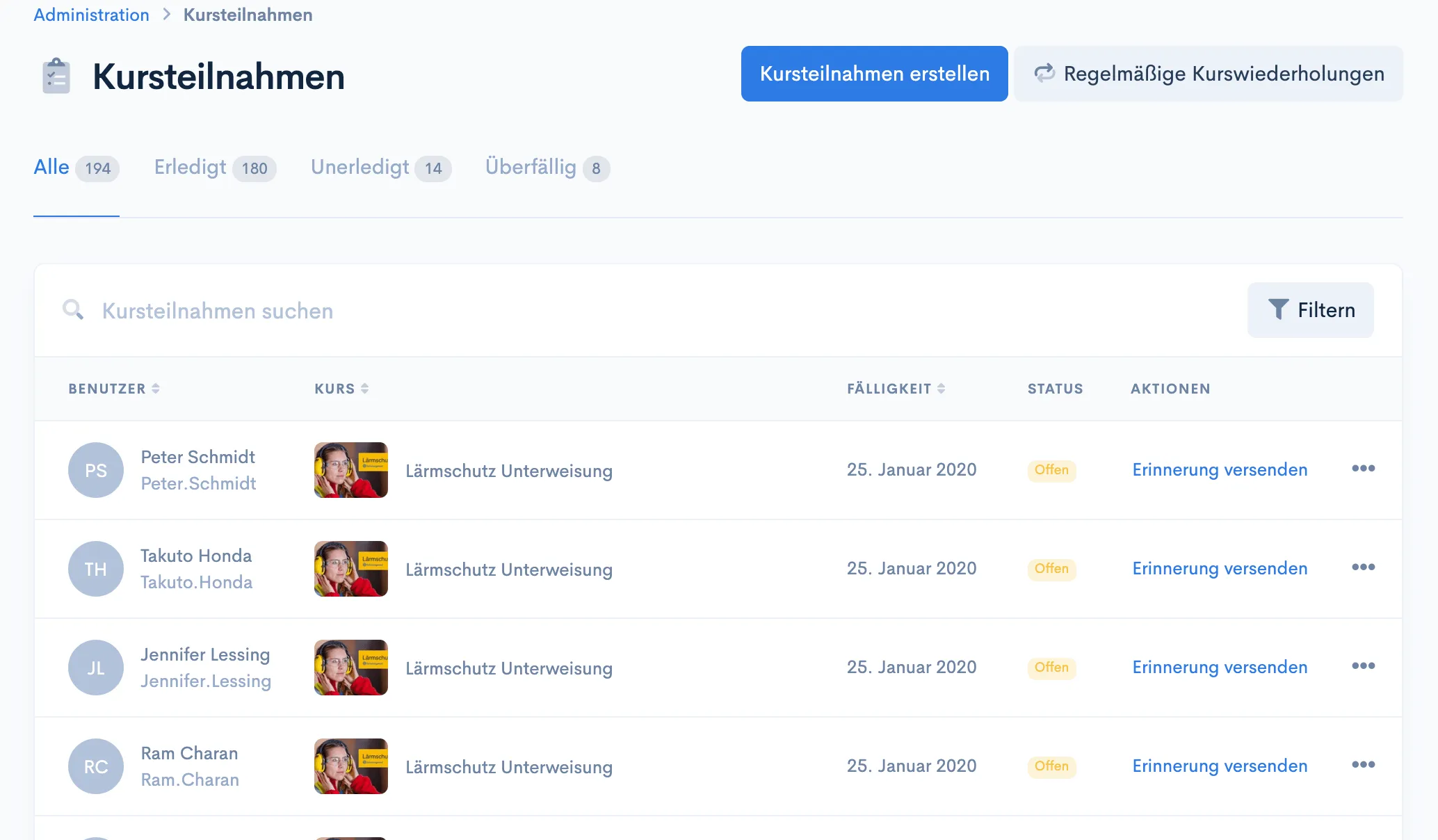Click the name Peter Schmidt
This screenshot has height=840, width=1438.
[x=198, y=457]
